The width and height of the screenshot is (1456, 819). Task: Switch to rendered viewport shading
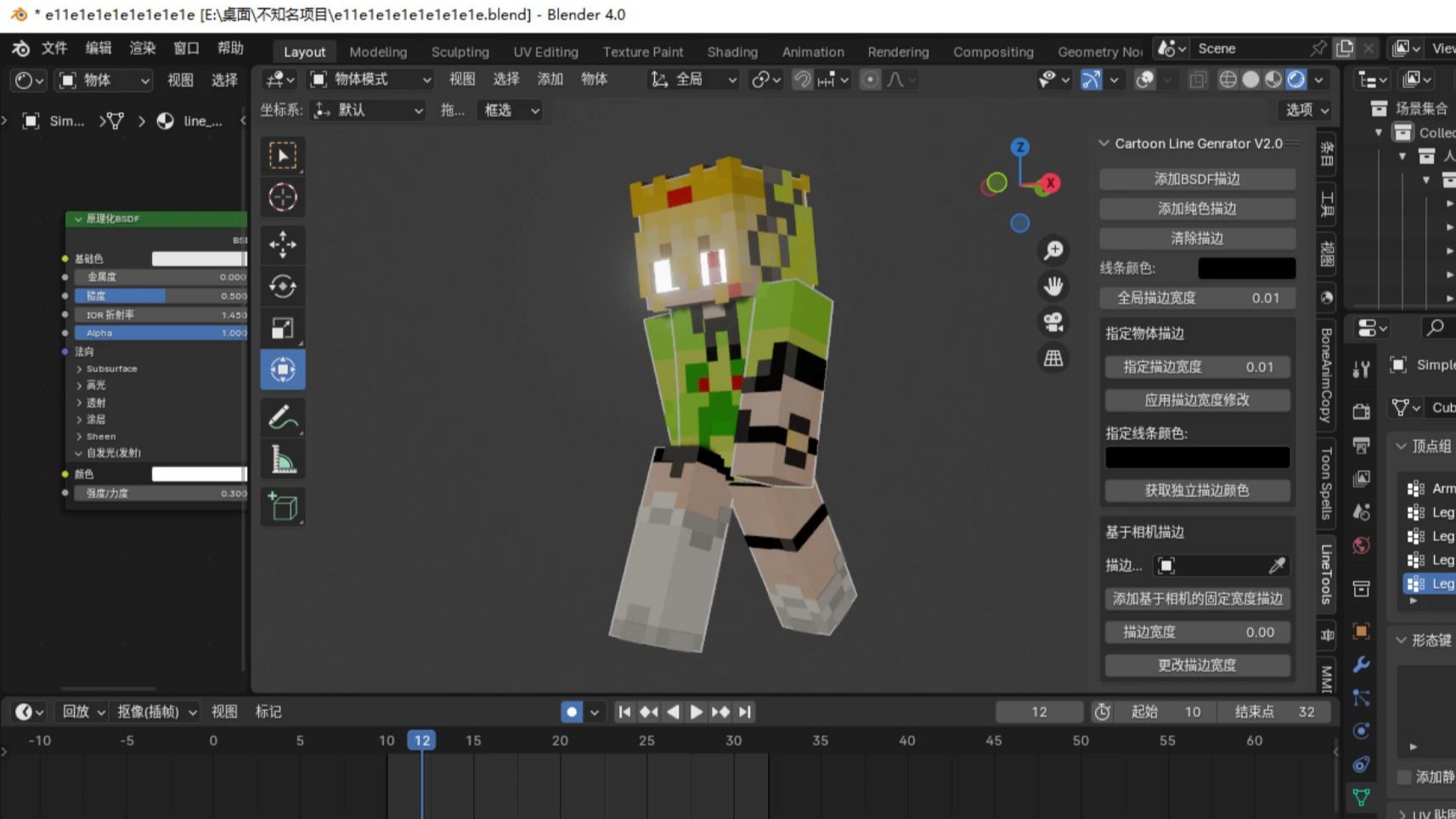coord(1296,80)
